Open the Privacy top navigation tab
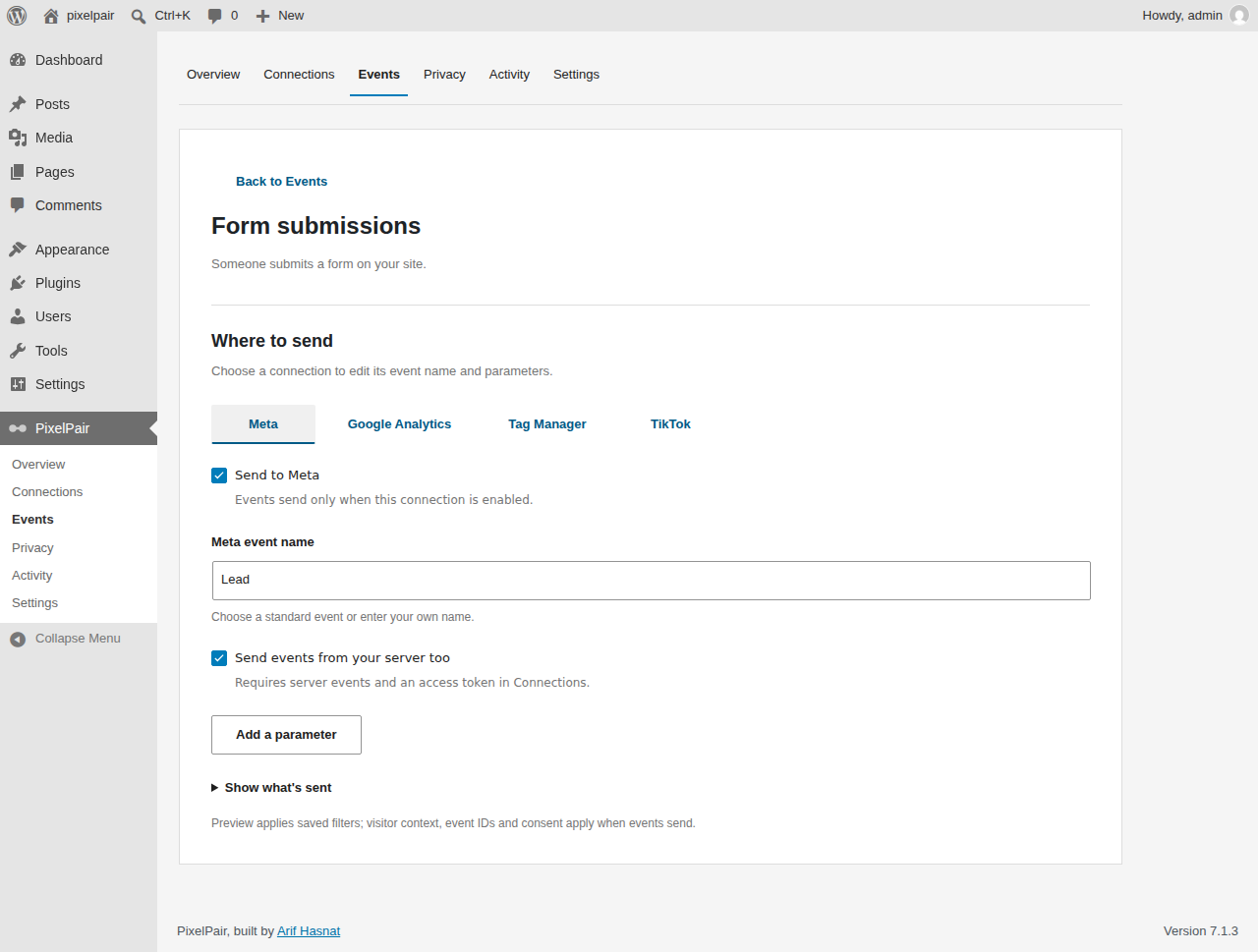Screen dimensions: 1258x952 (444, 75)
